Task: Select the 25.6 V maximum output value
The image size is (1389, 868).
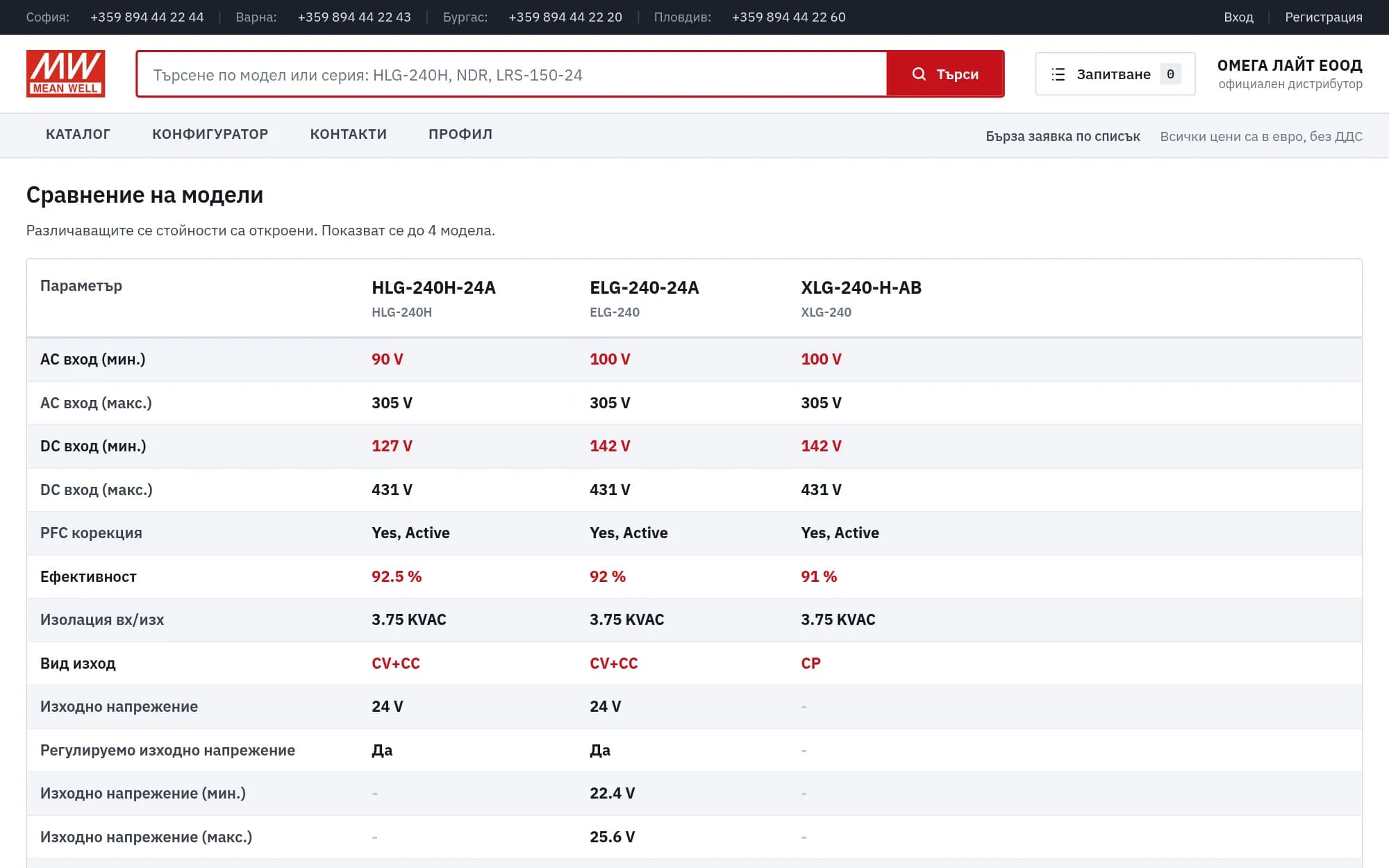Action: click(612, 837)
